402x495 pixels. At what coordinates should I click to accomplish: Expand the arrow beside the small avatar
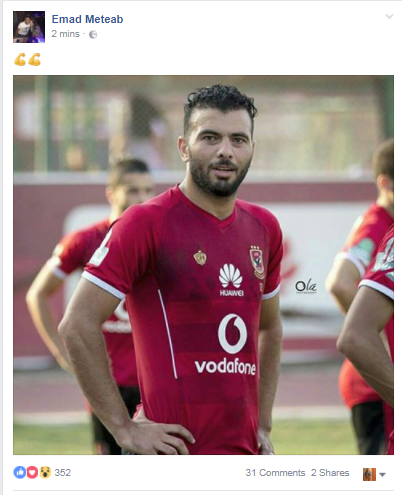[383, 474]
